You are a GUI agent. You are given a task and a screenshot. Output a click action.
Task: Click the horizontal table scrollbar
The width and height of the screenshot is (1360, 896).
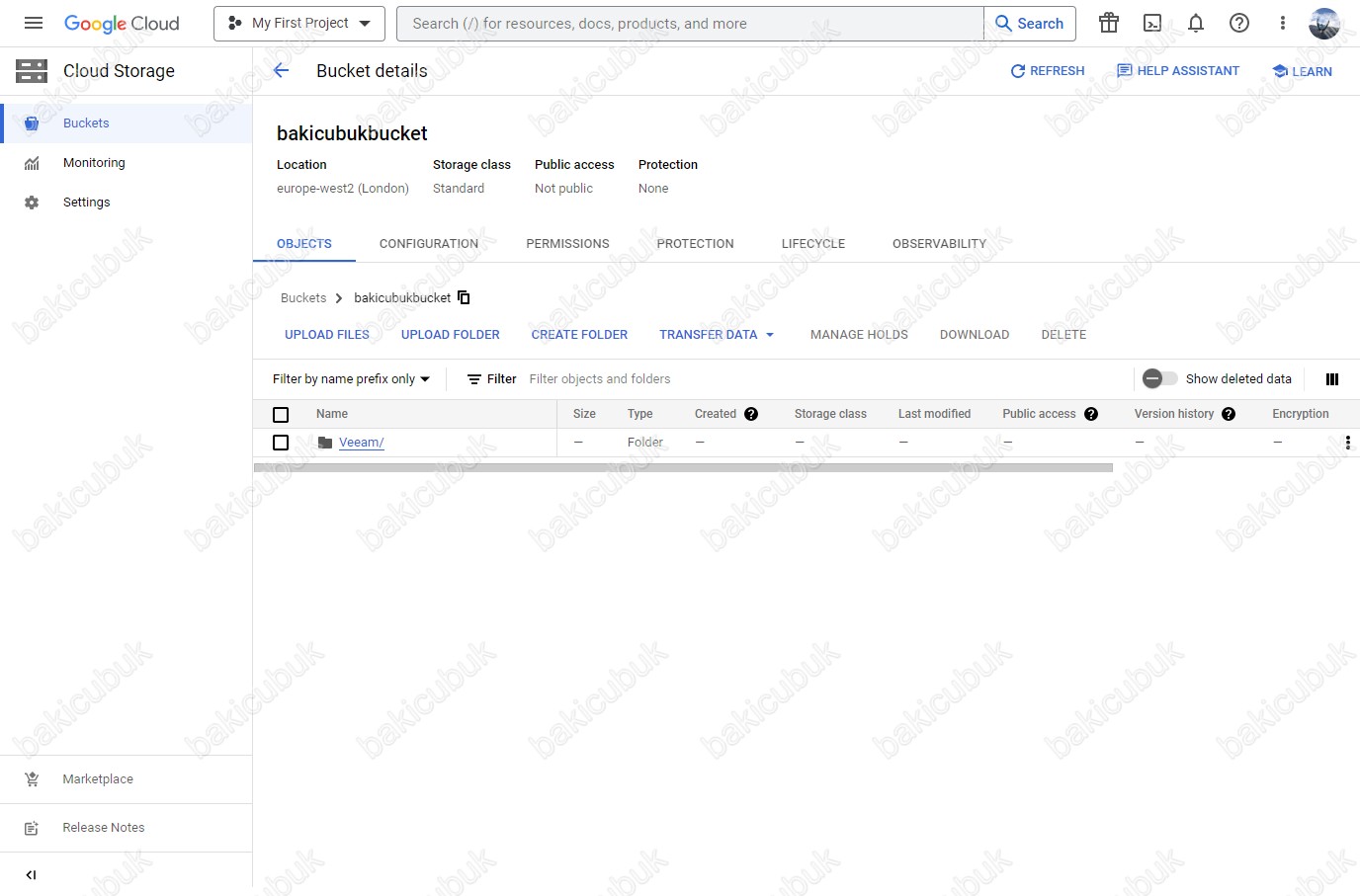pyautogui.click(x=683, y=467)
